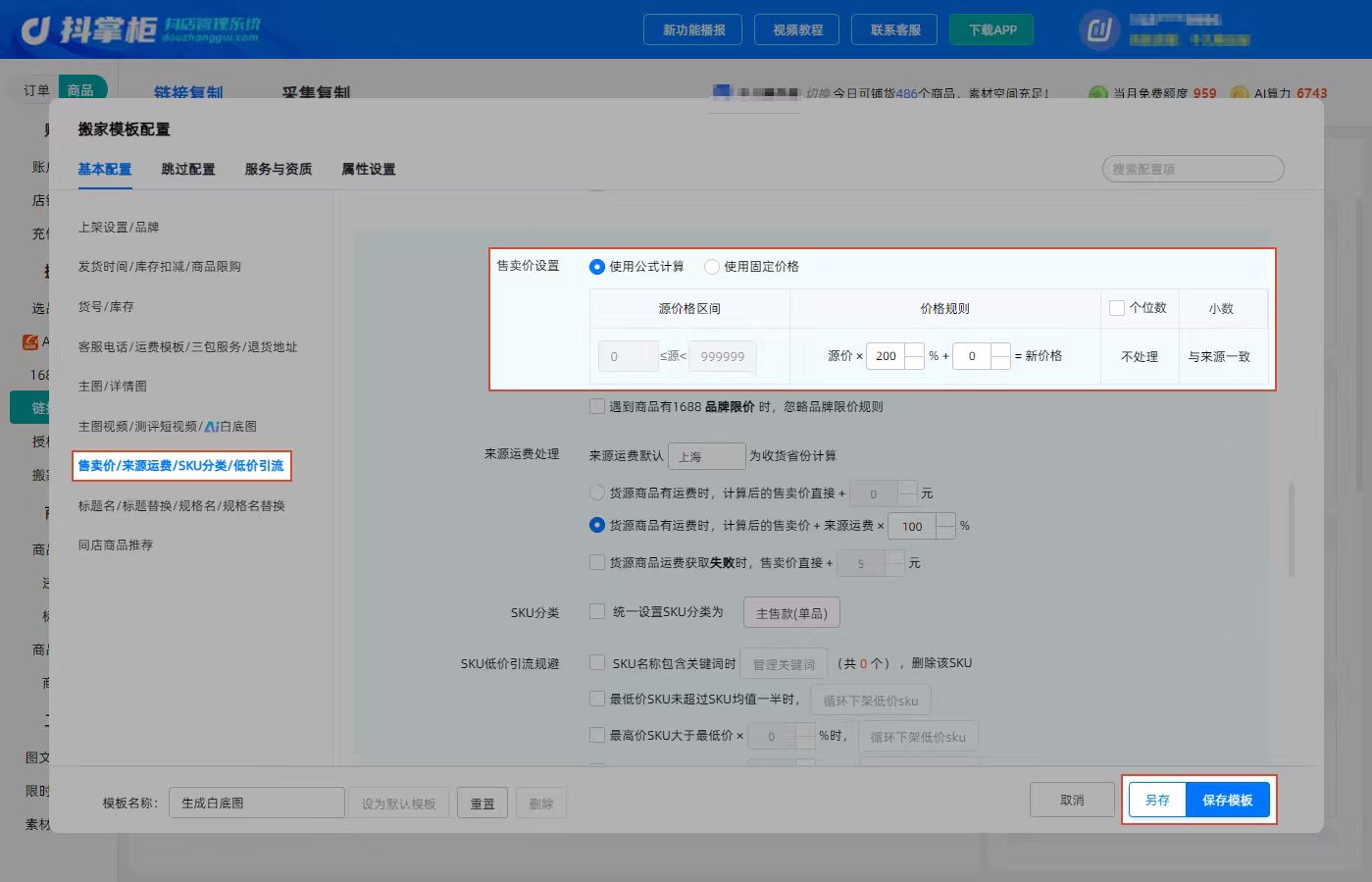Tick 忽略品牌限价规则 checkbox for 1688
This screenshot has height=882, width=1372.
(x=596, y=406)
